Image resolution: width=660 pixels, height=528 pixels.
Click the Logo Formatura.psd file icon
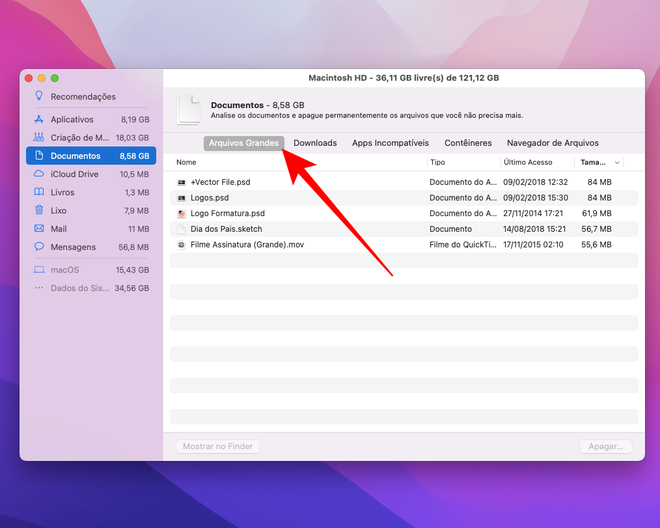click(181, 213)
